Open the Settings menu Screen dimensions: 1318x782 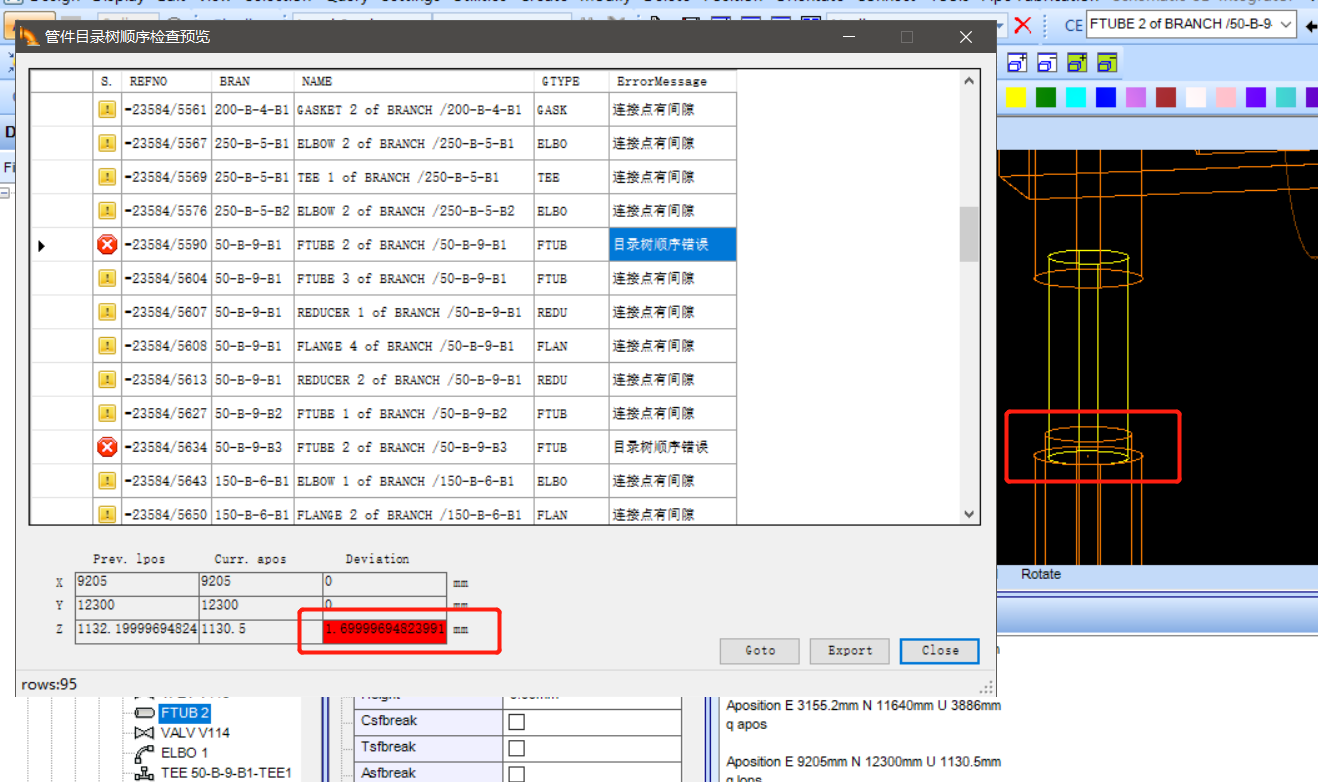(x=410, y=3)
